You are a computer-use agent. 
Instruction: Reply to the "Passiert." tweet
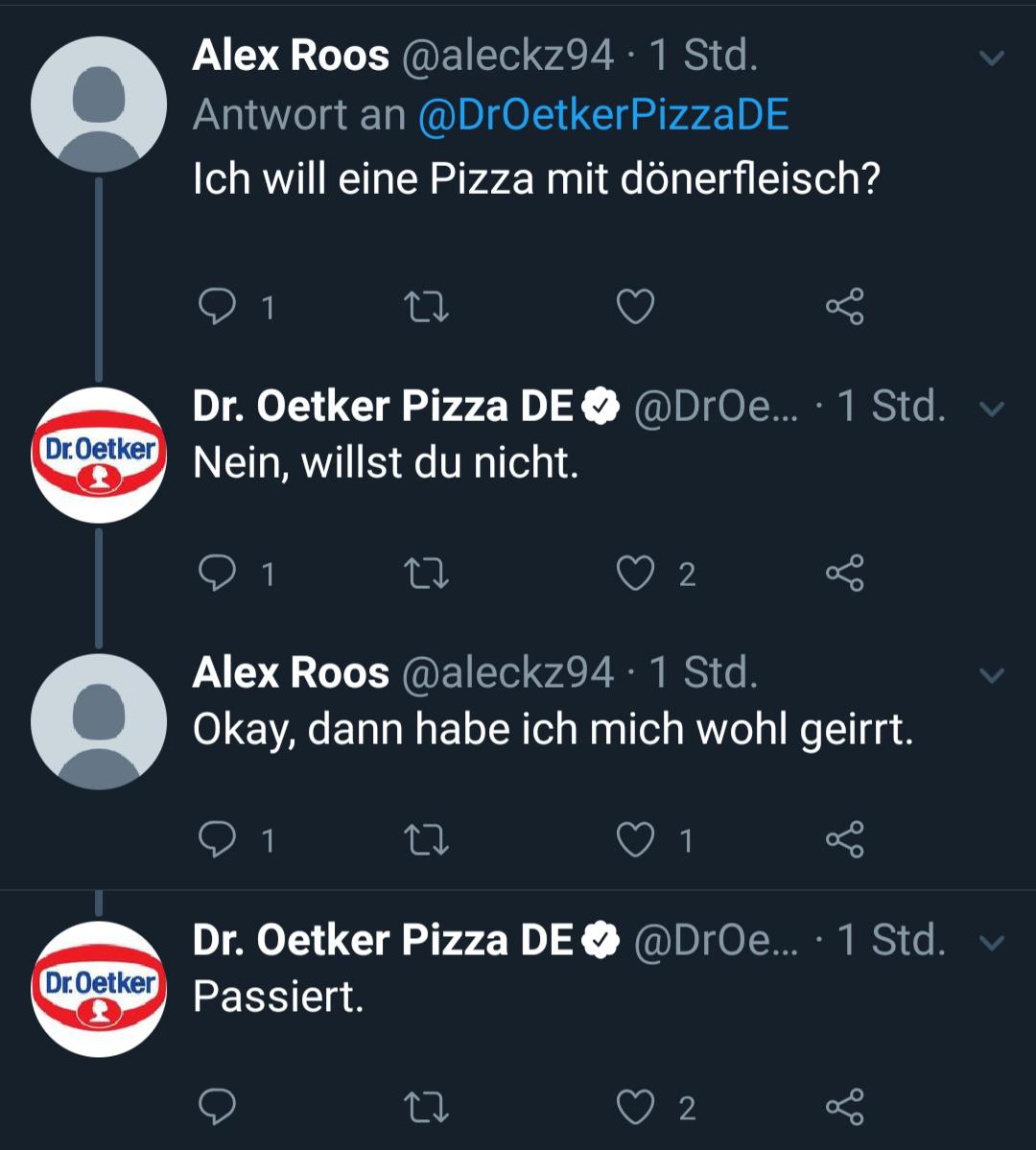(x=217, y=1107)
